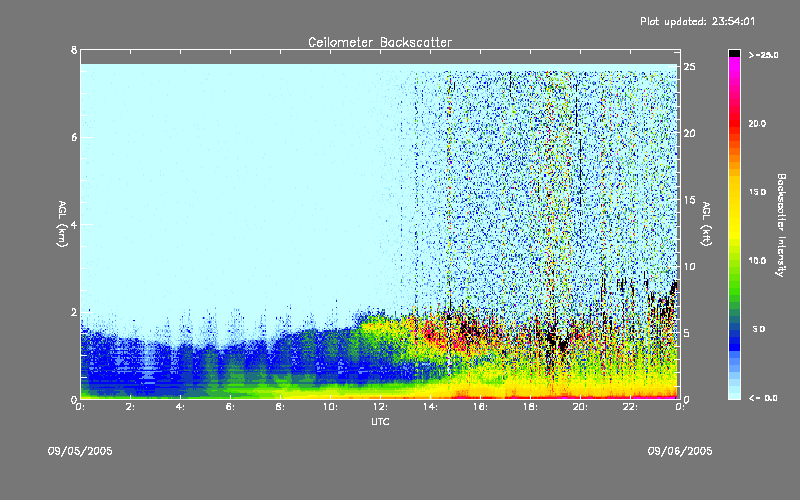Image resolution: width=800 pixels, height=500 pixels.
Task: Click the end date '09/06/2005'
Action: tap(680, 451)
